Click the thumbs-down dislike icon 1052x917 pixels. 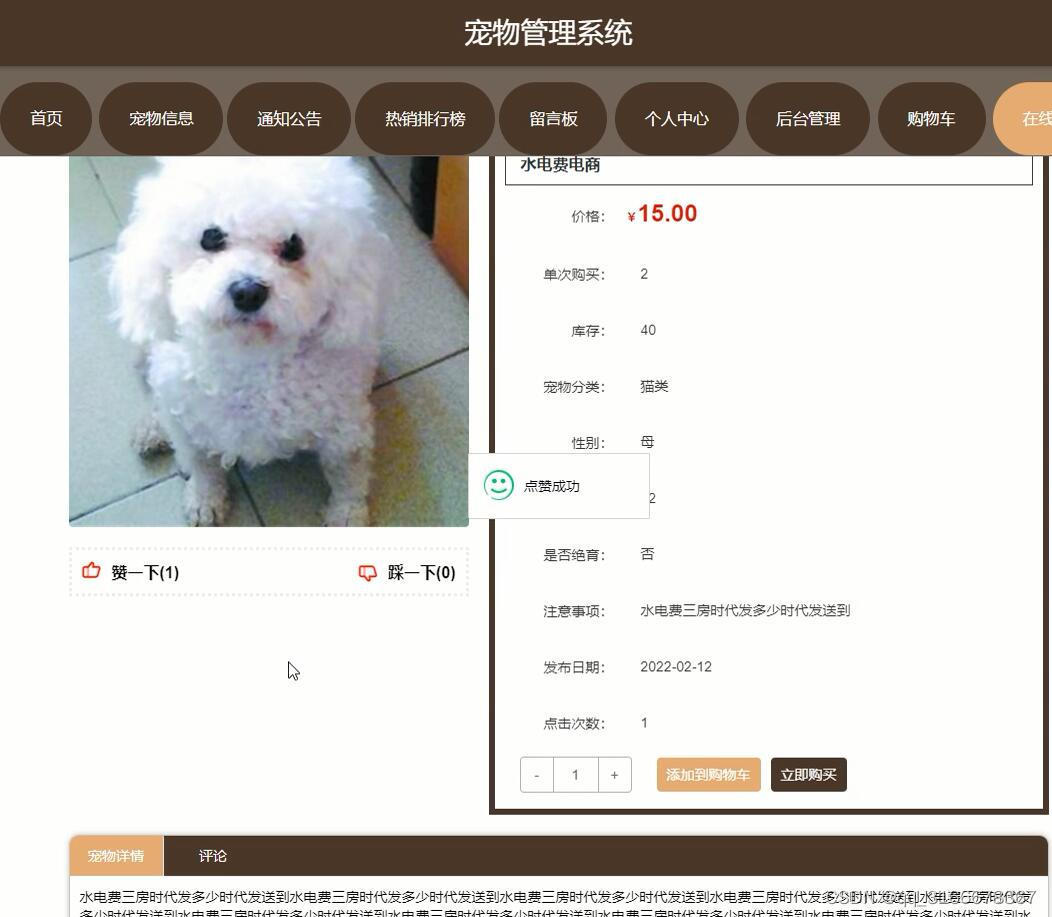tap(368, 572)
